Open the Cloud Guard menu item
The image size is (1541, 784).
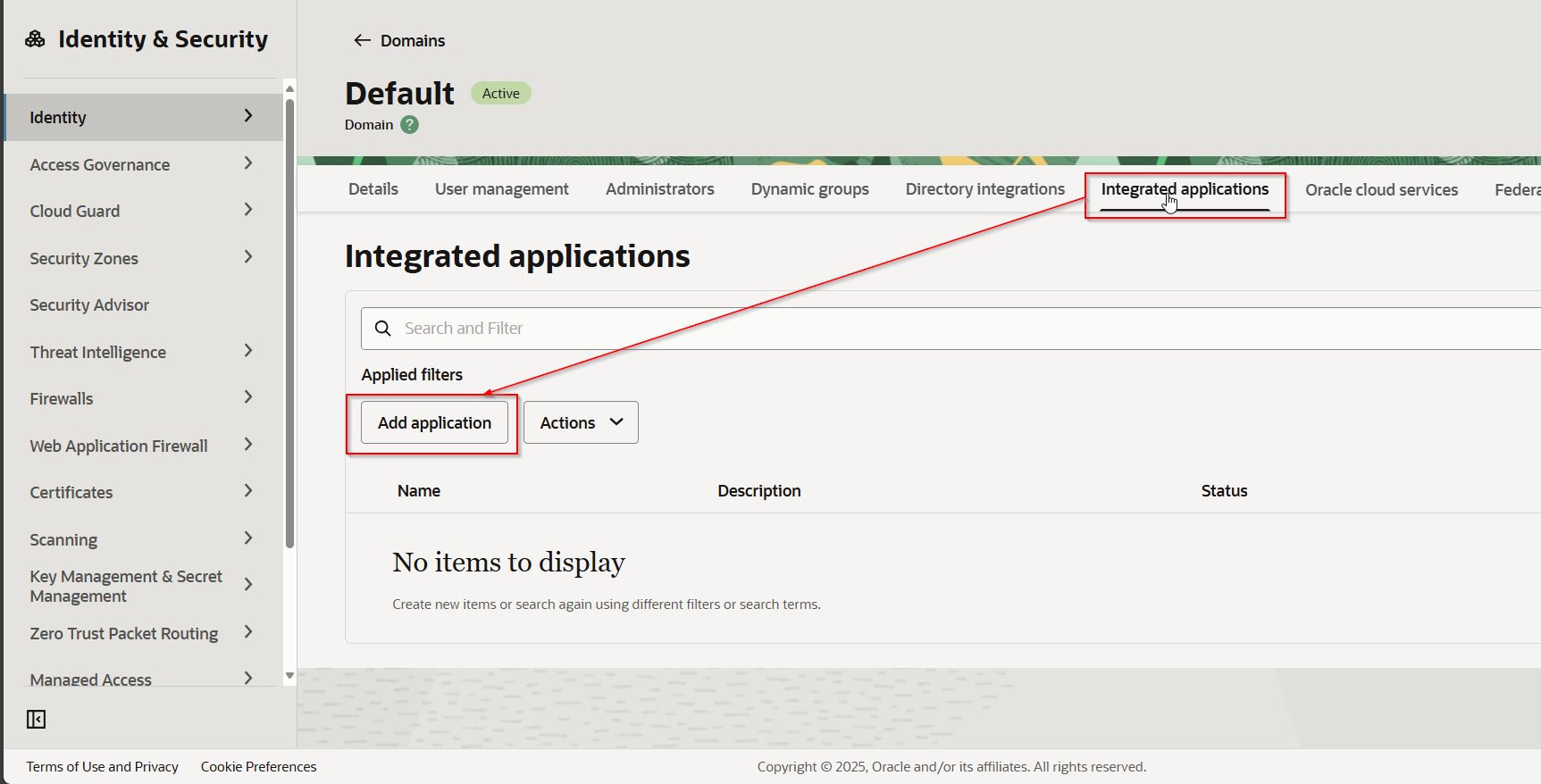[75, 212]
